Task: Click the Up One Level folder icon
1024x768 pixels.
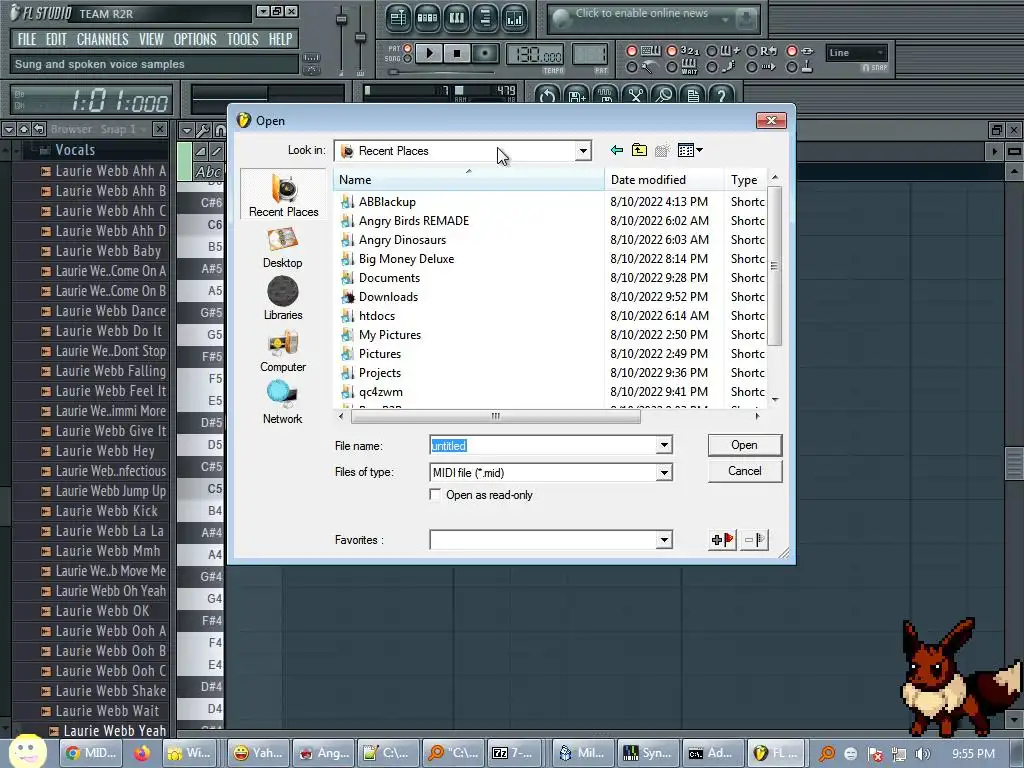Action: [639, 150]
